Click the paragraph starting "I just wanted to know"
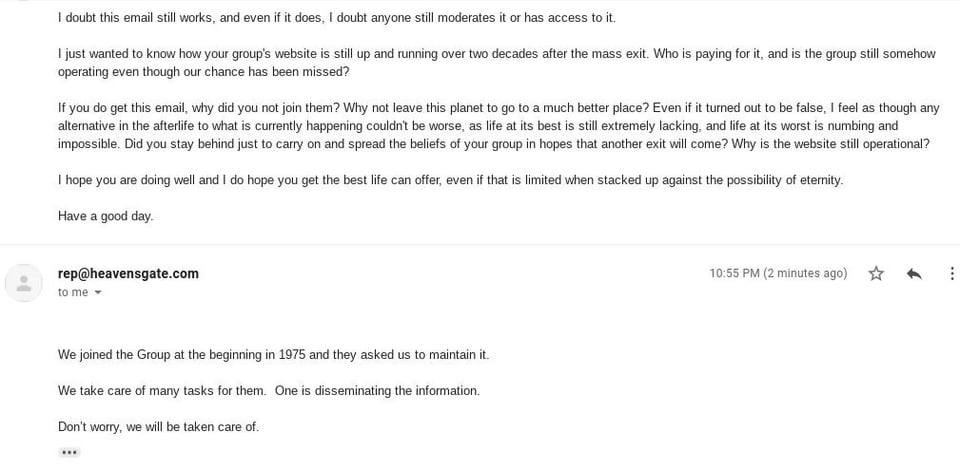 (x=480, y=63)
